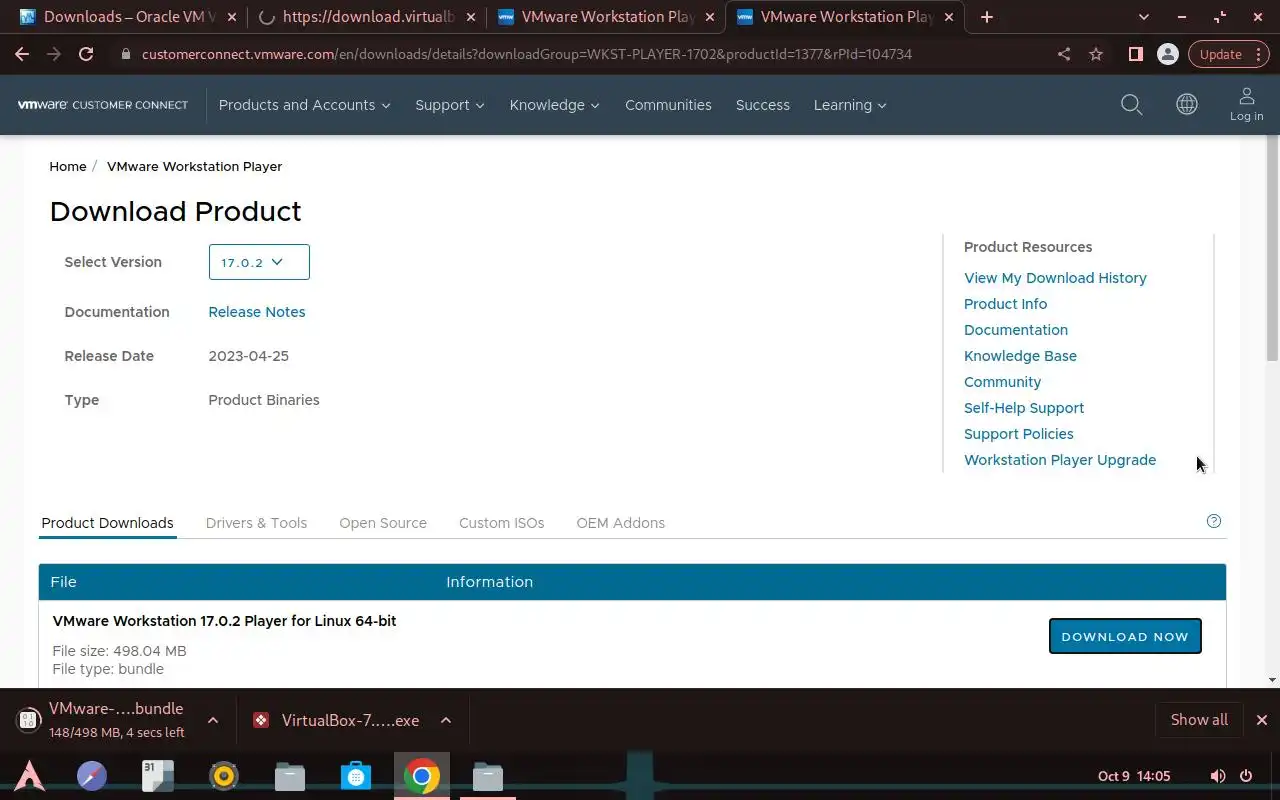Open the help question mark icon

point(1214,521)
